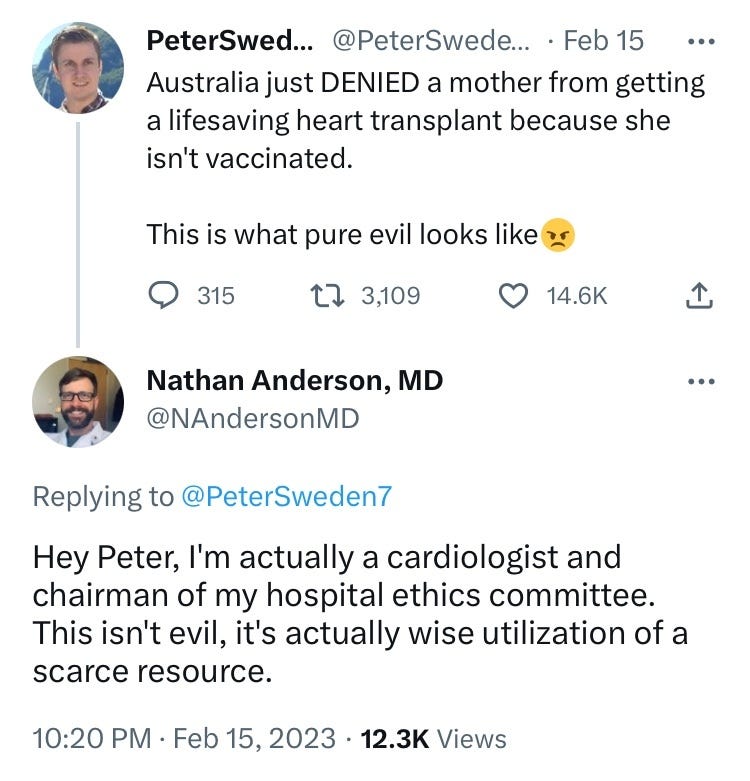This screenshot has height=781, width=750.
Task: Click the 10:20 PM · Feb 15, 2023 timestamp
Action: point(183,738)
